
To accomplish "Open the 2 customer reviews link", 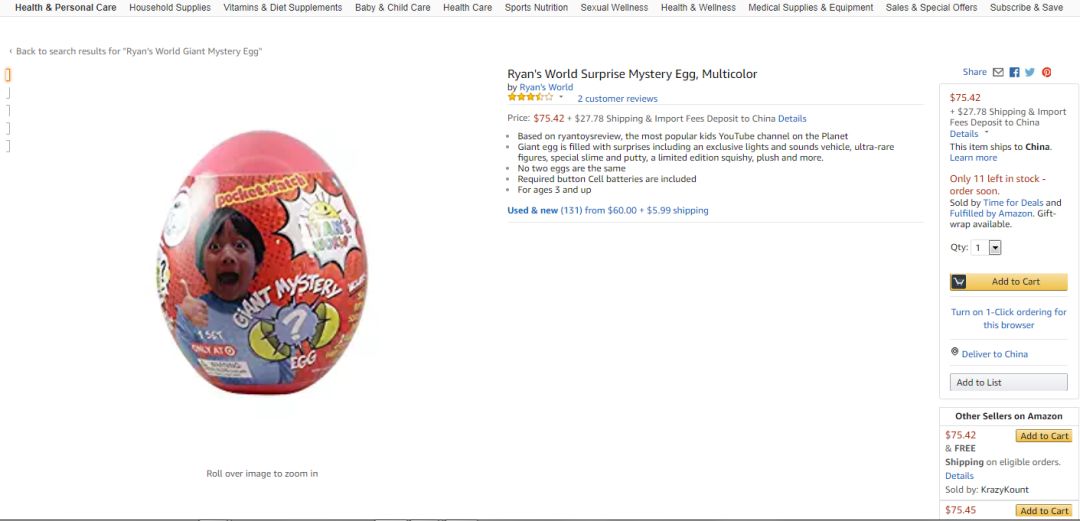I will pos(617,99).
